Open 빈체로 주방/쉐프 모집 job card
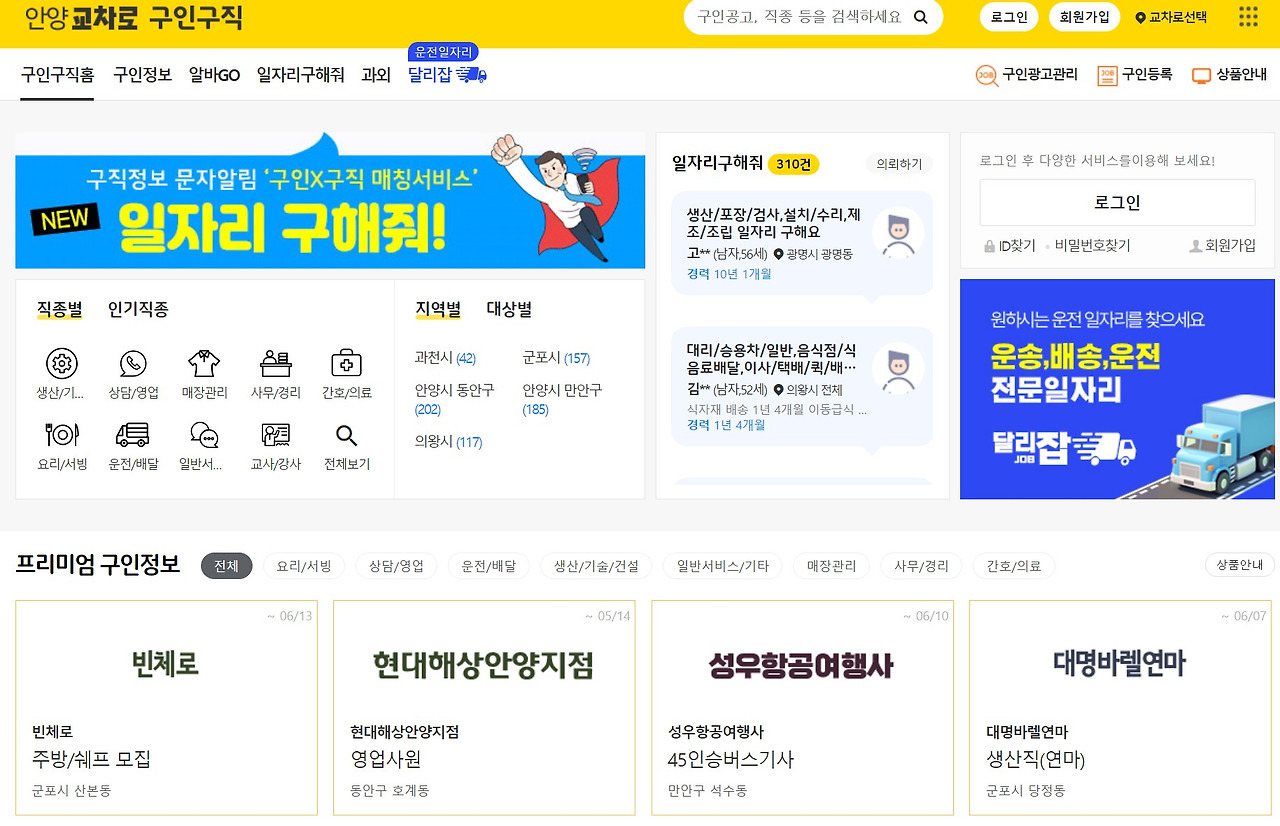Image resolution: width=1280 pixels, height=826 pixels. click(x=166, y=708)
